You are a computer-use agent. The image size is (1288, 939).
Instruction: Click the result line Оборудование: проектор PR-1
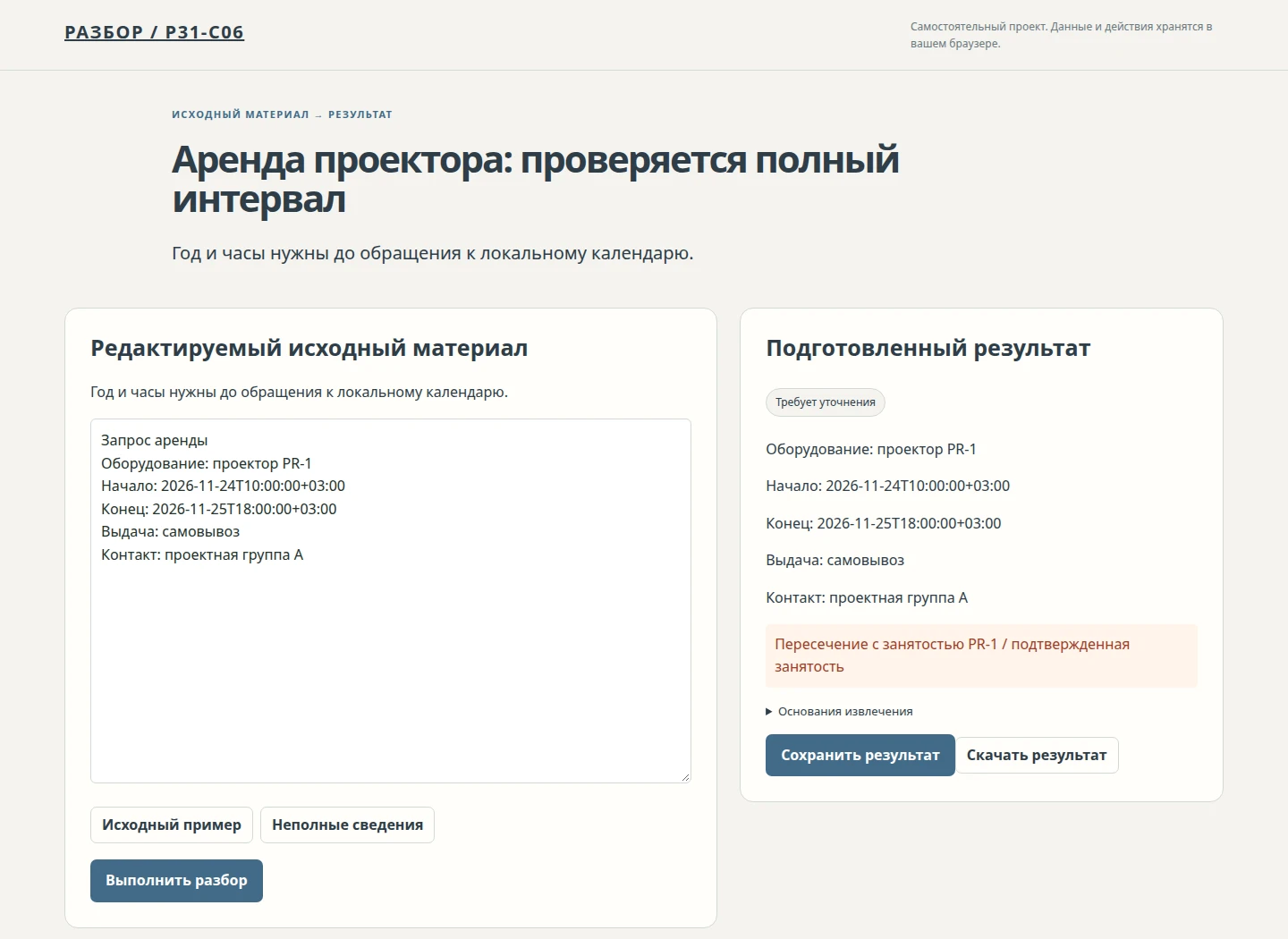coord(871,449)
